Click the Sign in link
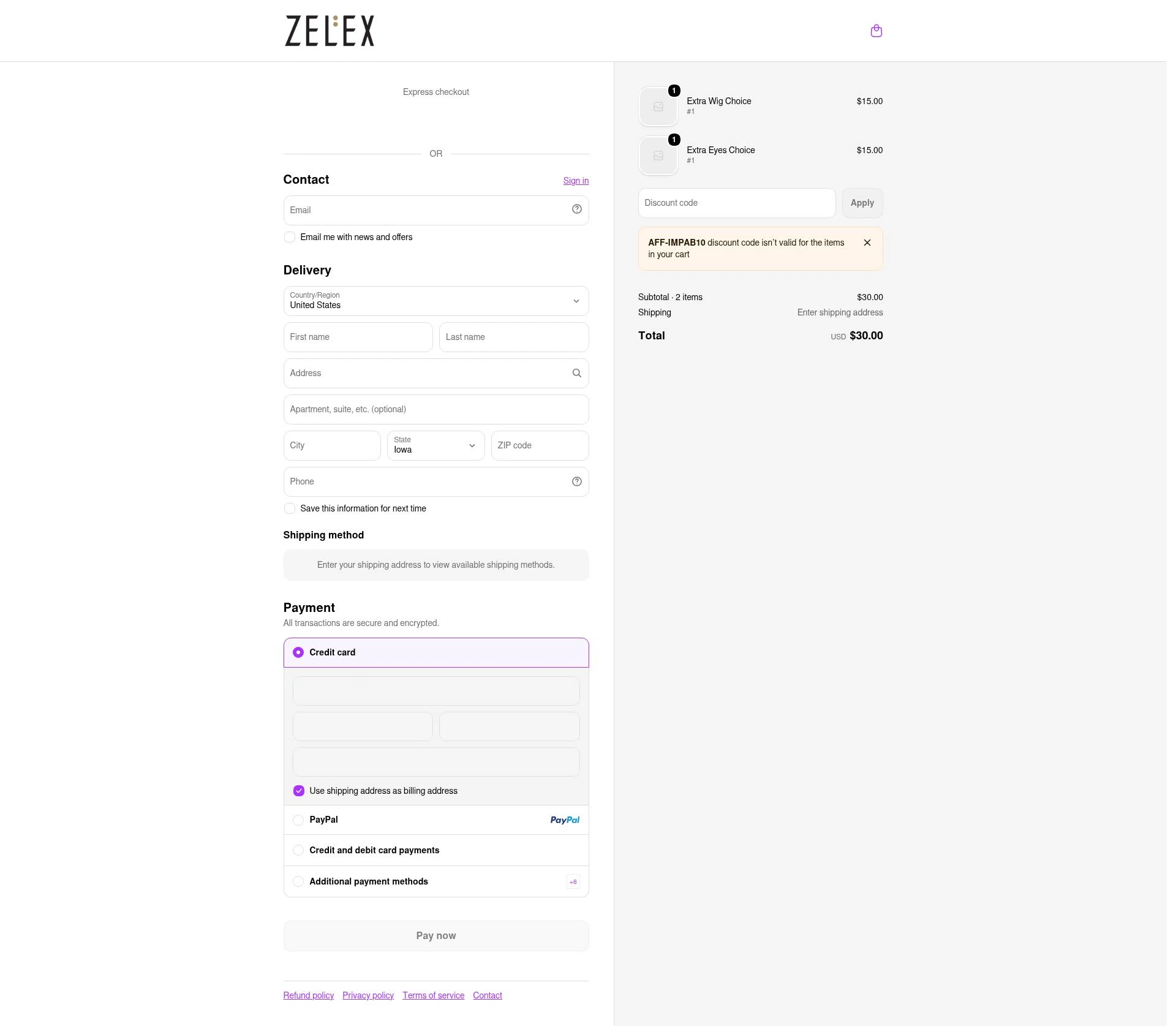 click(x=576, y=181)
